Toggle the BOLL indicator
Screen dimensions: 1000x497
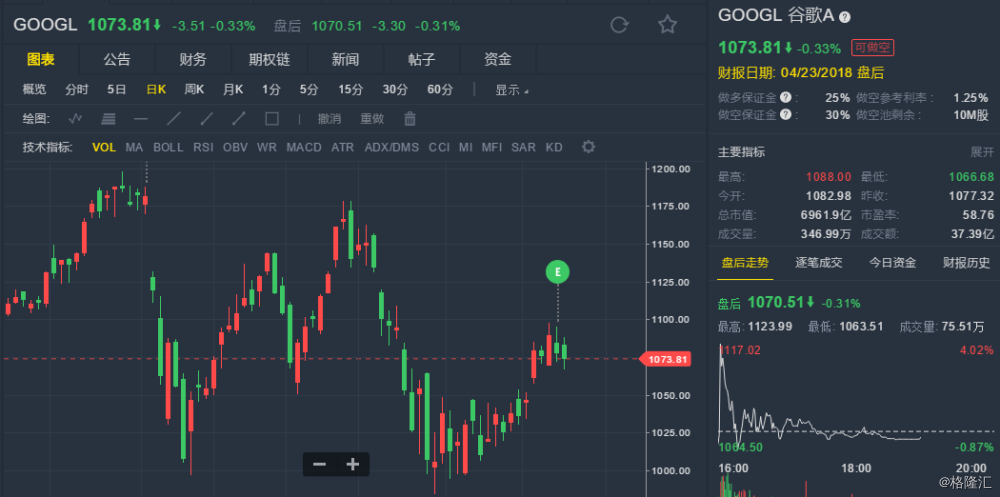click(x=168, y=147)
